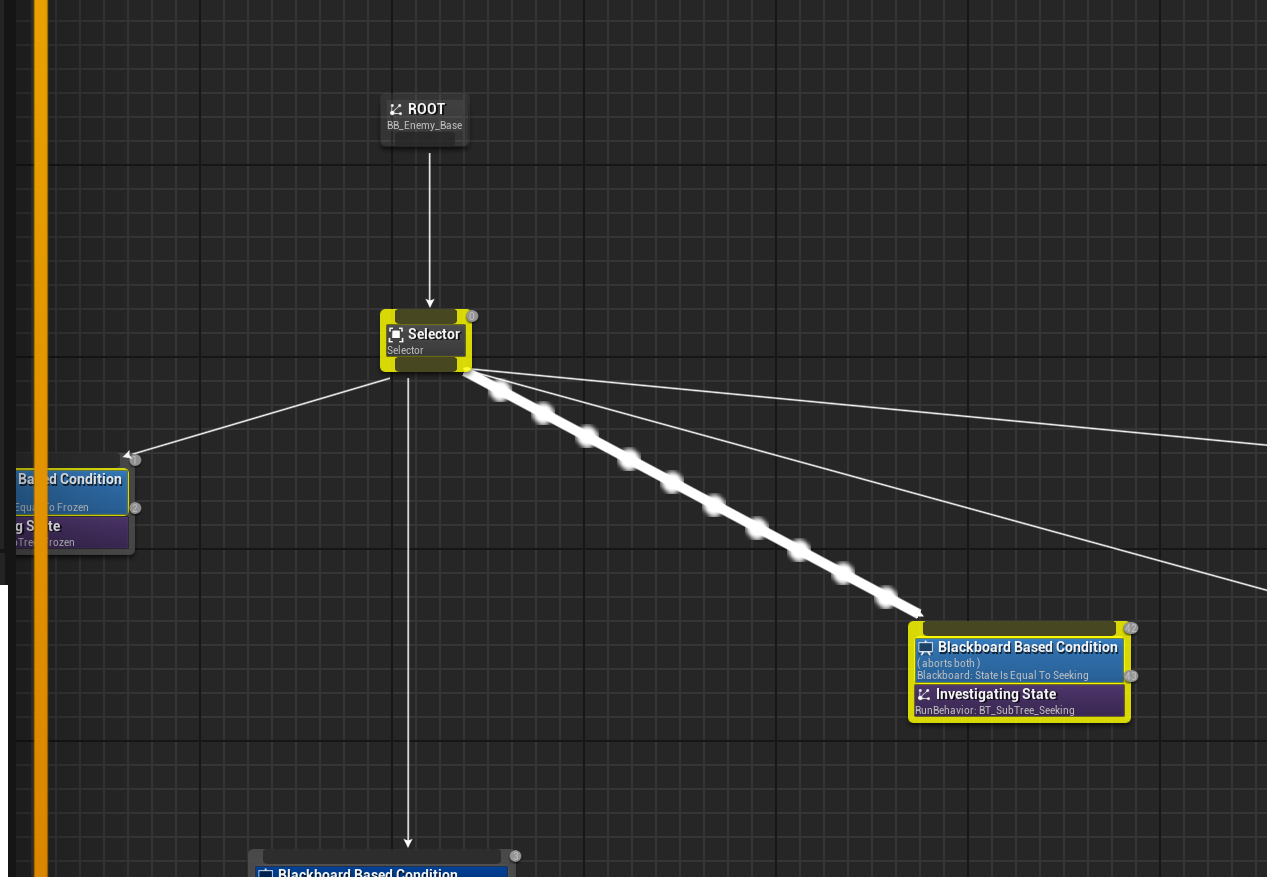Select the Investigating State task

click(1019, 700)
